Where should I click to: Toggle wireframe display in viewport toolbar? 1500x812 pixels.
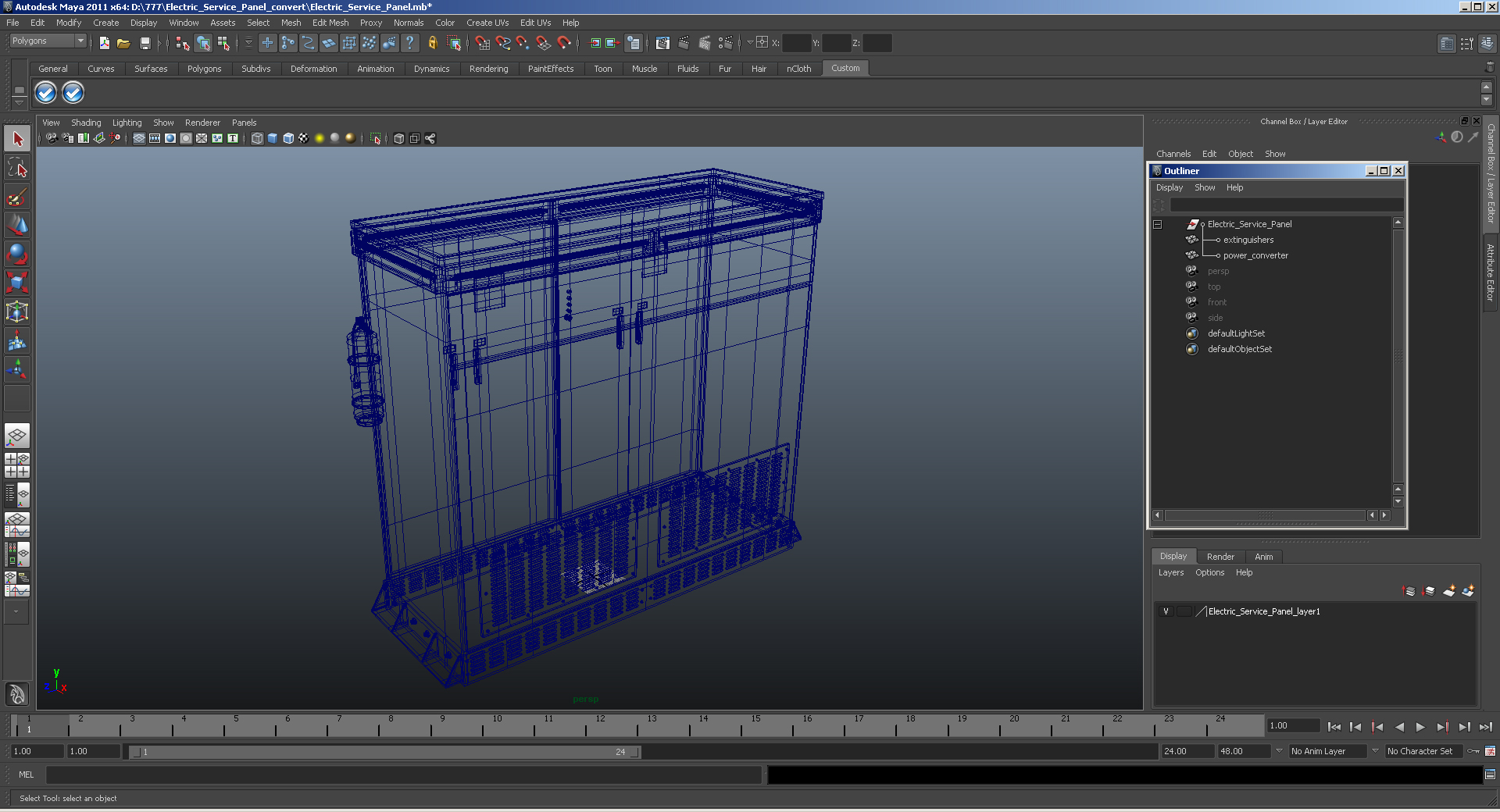click(257, 138)
